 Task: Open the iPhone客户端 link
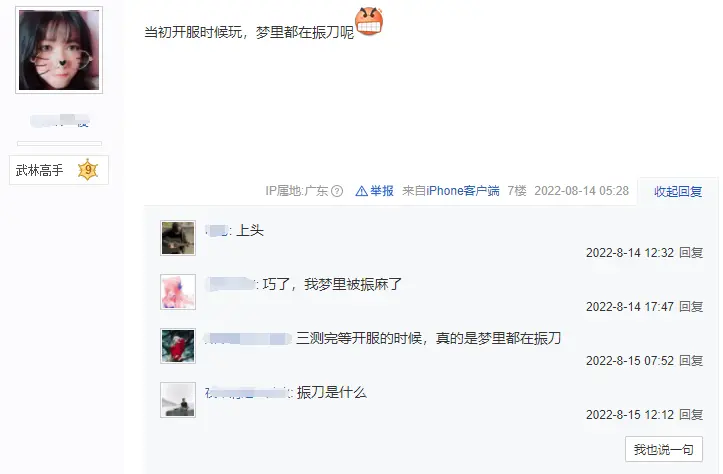tap(463, 191)
